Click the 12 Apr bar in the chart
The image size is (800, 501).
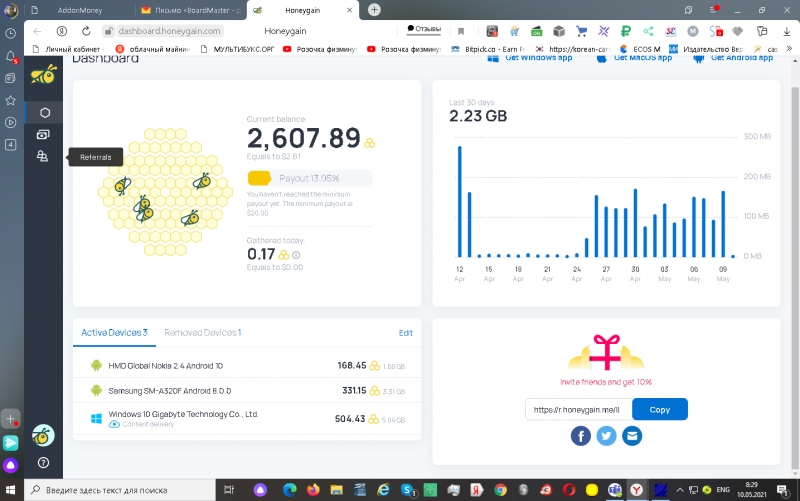(x=459, y=202)
